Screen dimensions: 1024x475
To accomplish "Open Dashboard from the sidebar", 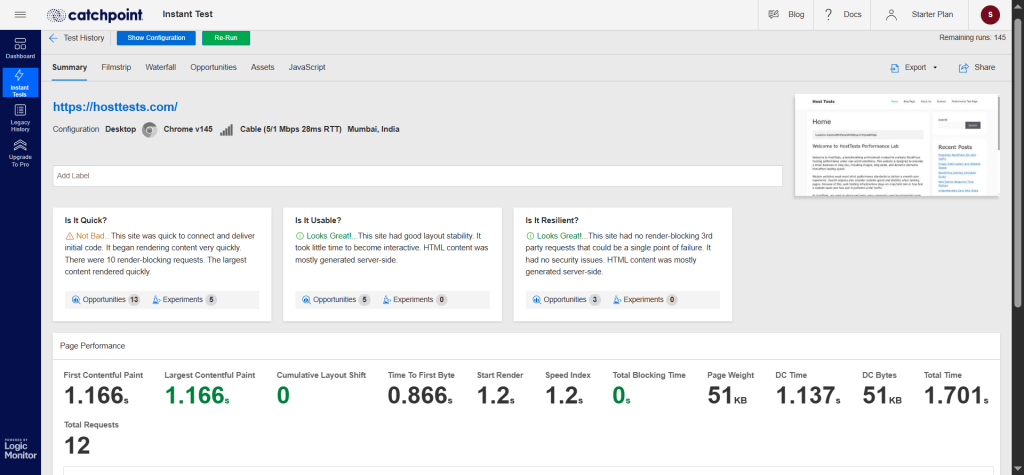I will click(20, 48).
